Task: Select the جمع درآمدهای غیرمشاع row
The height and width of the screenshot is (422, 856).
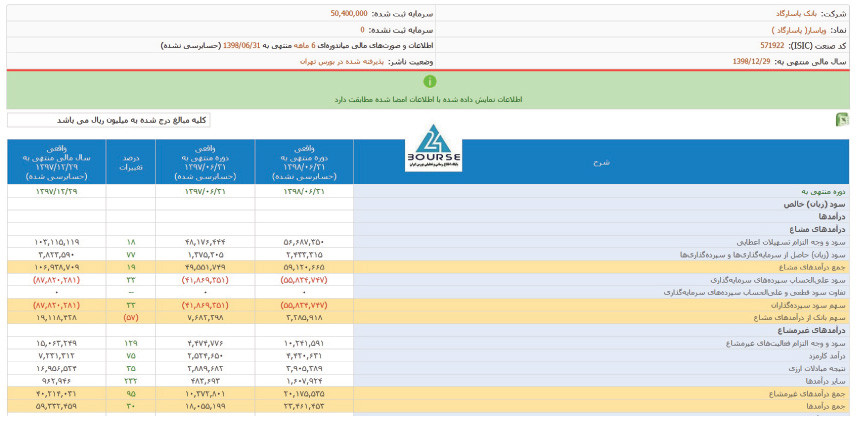Action: point(600,392)
